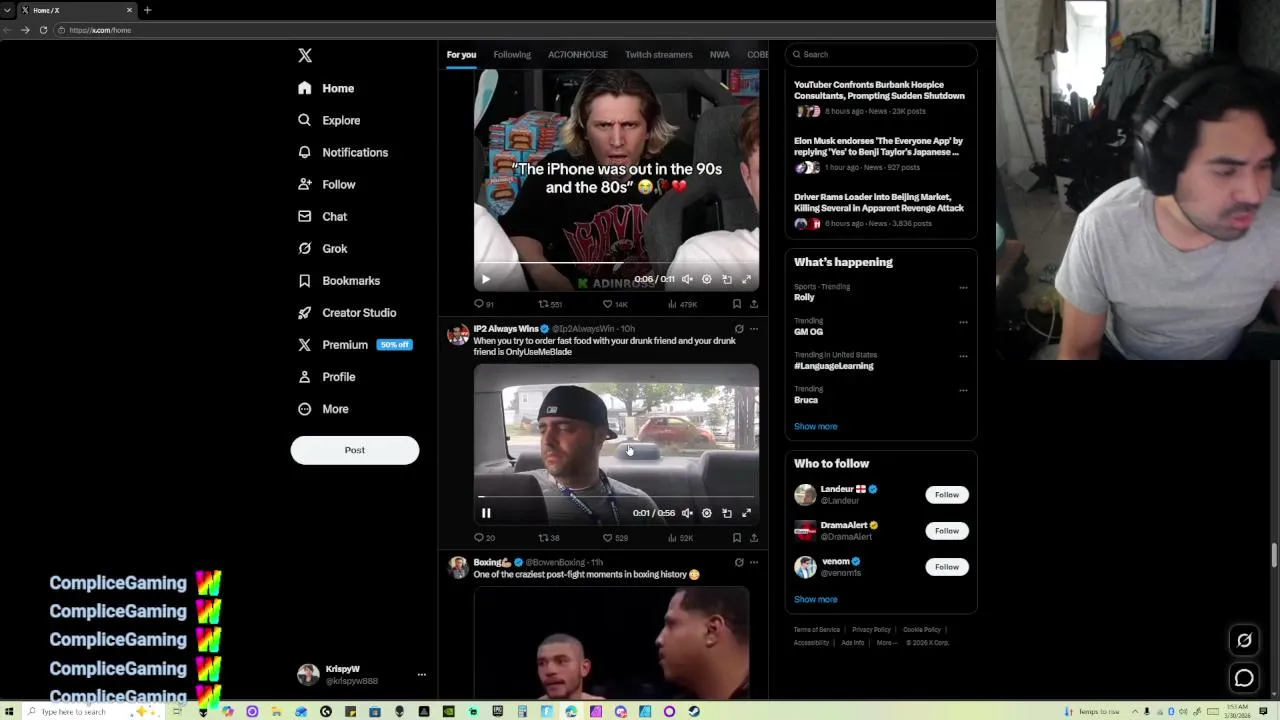
Task: Like the IP2 Always Wins post (529)
Action: (x=615, y=538)
